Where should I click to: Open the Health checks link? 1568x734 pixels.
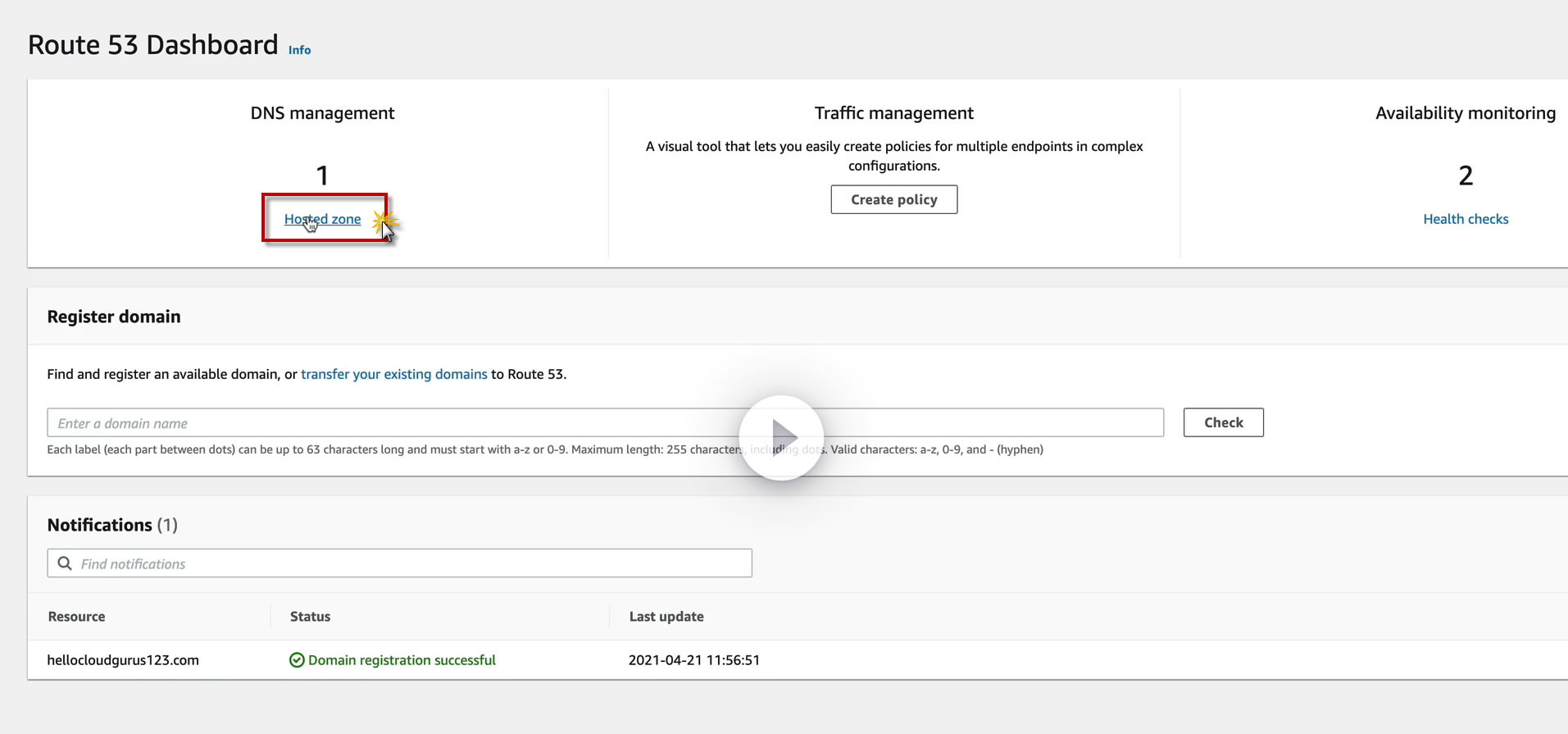tap(1466, 219)
